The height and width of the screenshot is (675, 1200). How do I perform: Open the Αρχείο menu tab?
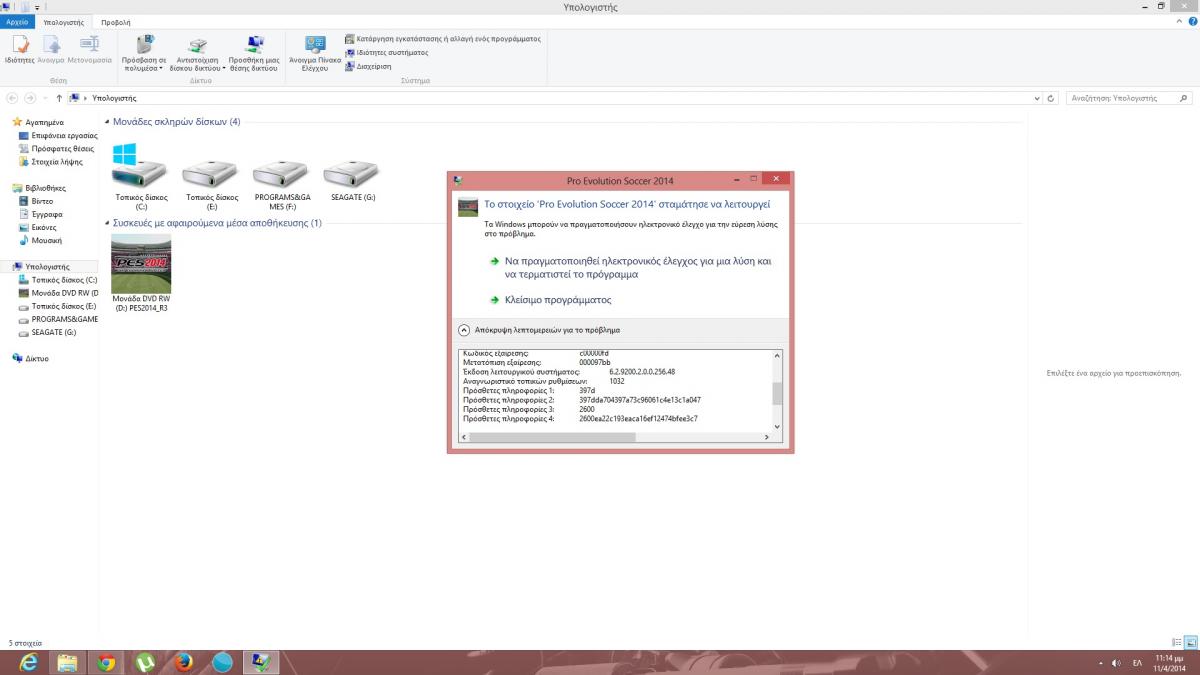18,21
